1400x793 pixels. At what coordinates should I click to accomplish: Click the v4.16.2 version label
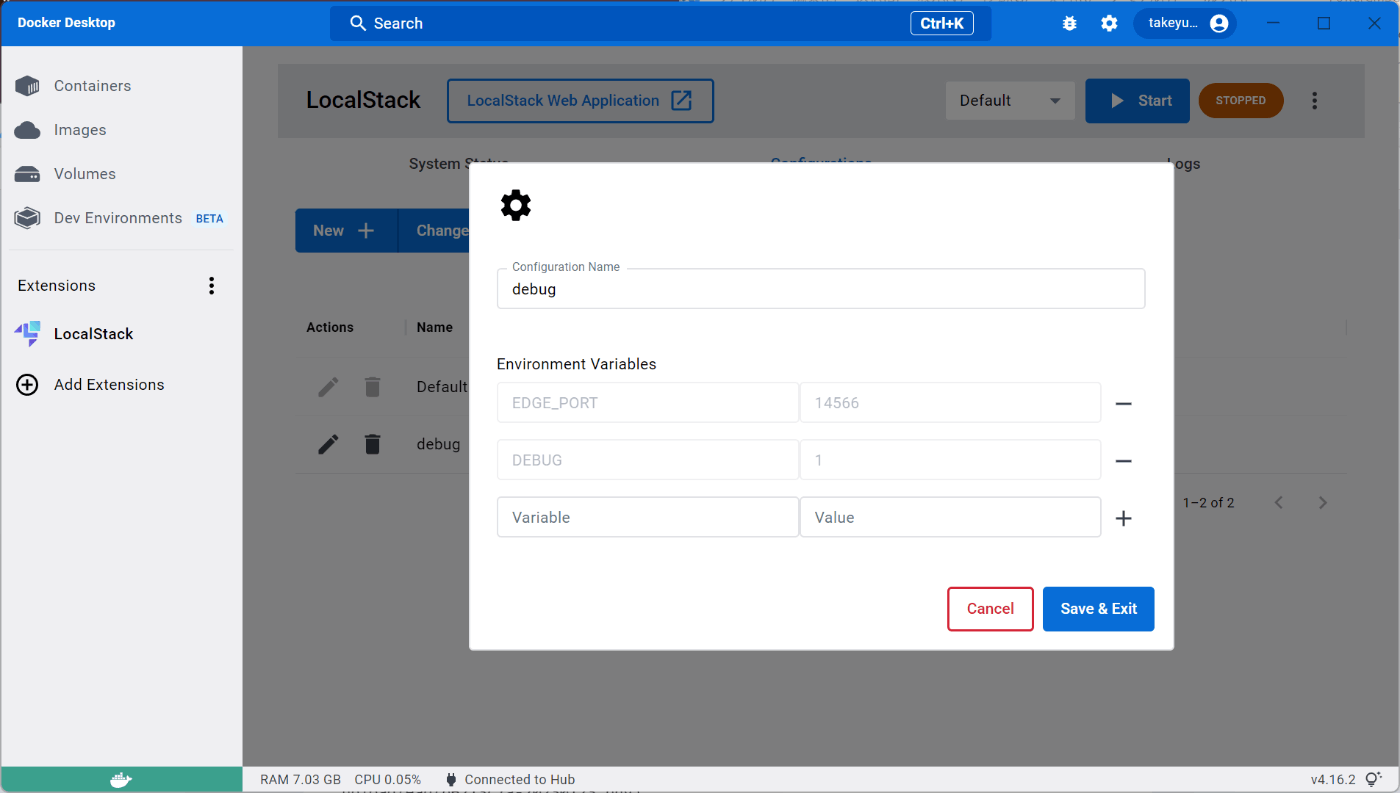click(x=1333, y=780)
